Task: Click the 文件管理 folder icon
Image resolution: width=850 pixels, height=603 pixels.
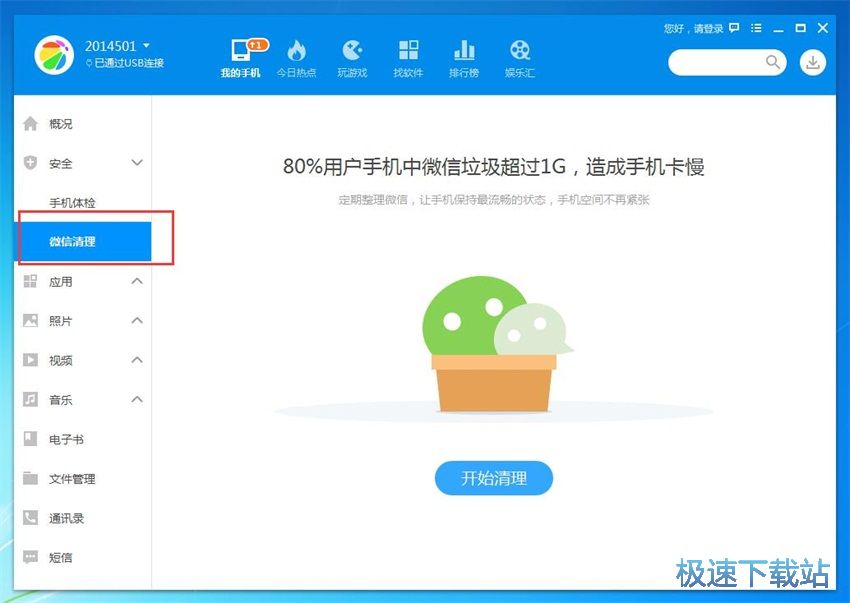Action: point(30,478)
